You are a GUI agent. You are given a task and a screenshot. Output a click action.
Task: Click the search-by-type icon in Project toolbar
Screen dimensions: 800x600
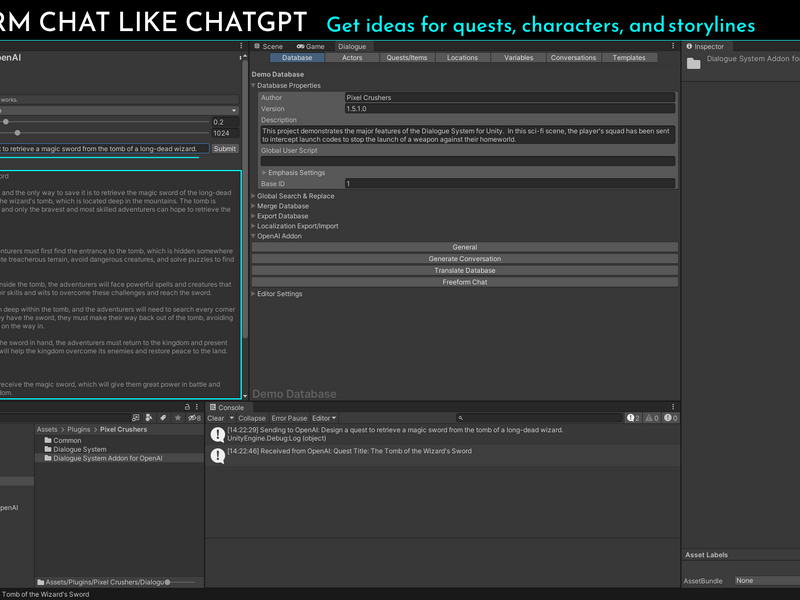(x=148, y=418)
